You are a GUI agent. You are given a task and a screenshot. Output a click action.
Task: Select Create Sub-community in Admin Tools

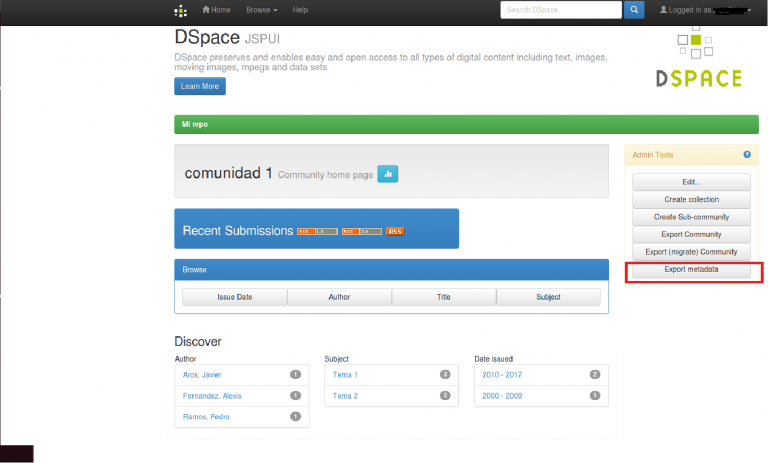tap(691, 217)
